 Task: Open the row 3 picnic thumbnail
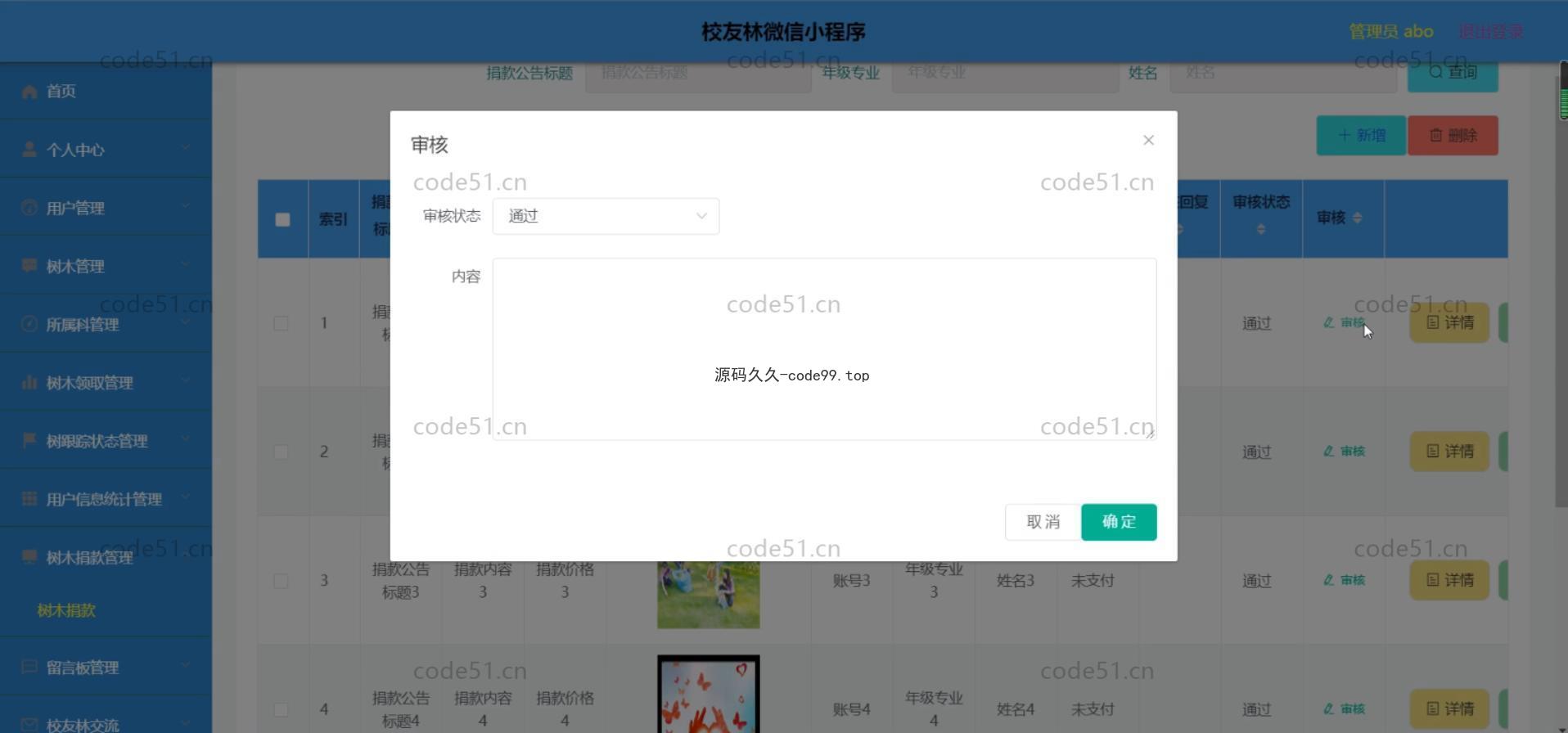(708, 595)
